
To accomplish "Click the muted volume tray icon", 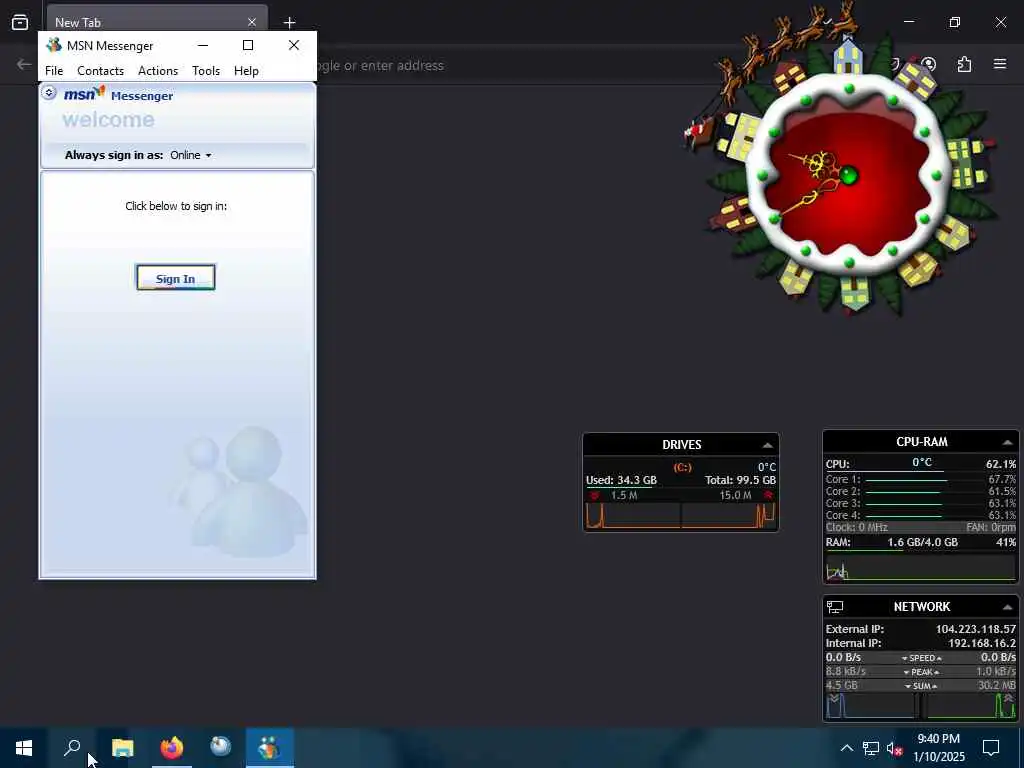I will point(895,748).
